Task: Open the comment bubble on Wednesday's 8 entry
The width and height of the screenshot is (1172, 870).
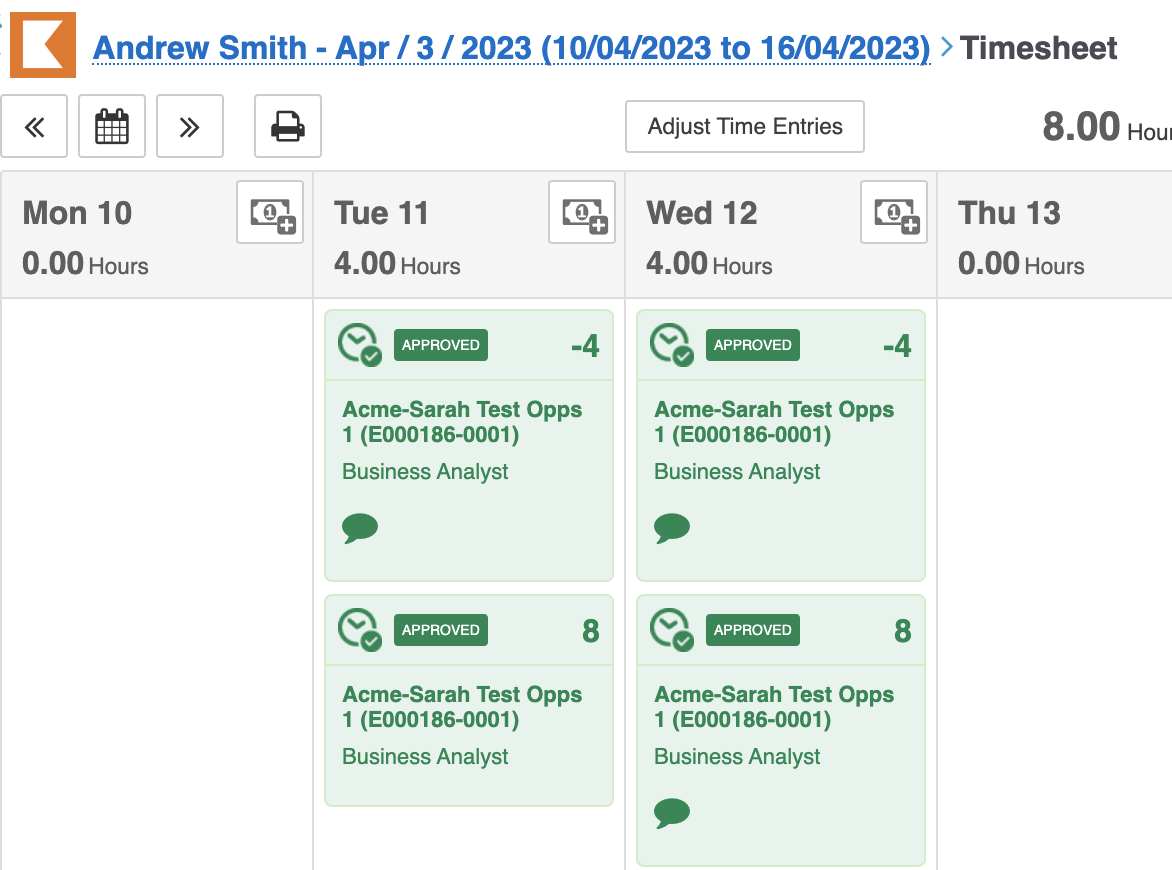Action: (x=671, y=812)
